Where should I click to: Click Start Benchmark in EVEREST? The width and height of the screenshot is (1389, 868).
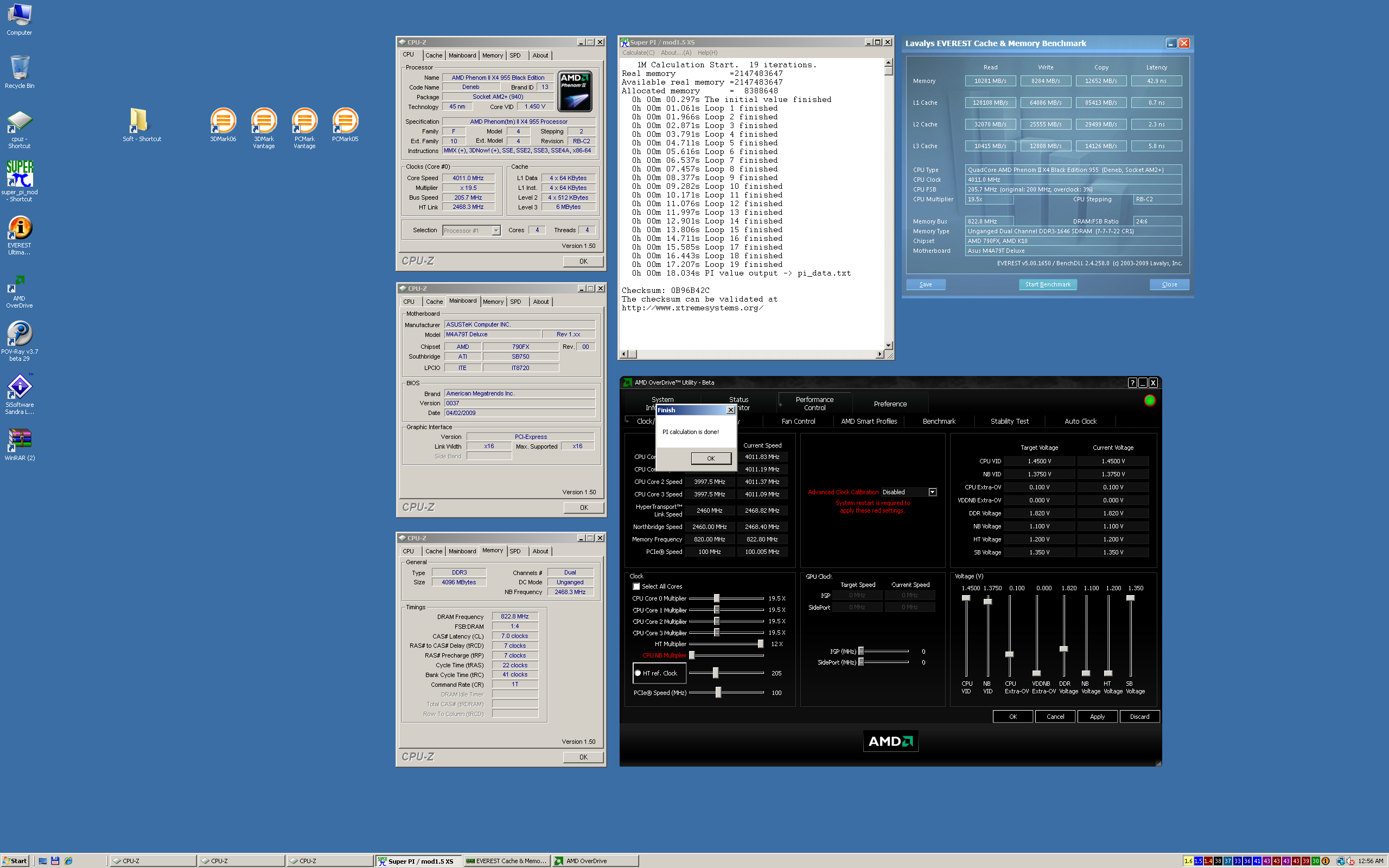click(x=1048, y=285)
